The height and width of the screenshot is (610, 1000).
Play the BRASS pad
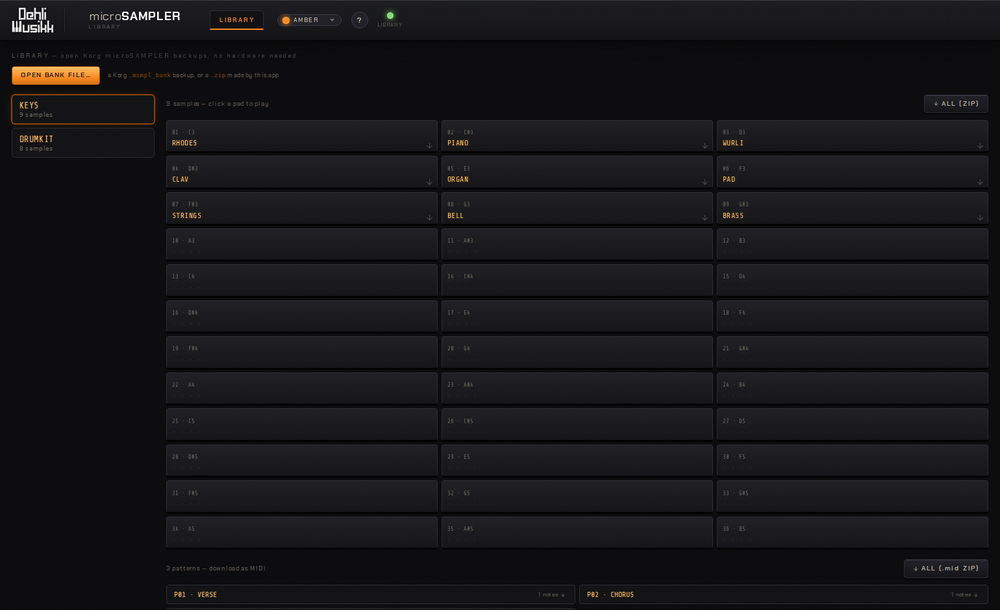point(853,209)
